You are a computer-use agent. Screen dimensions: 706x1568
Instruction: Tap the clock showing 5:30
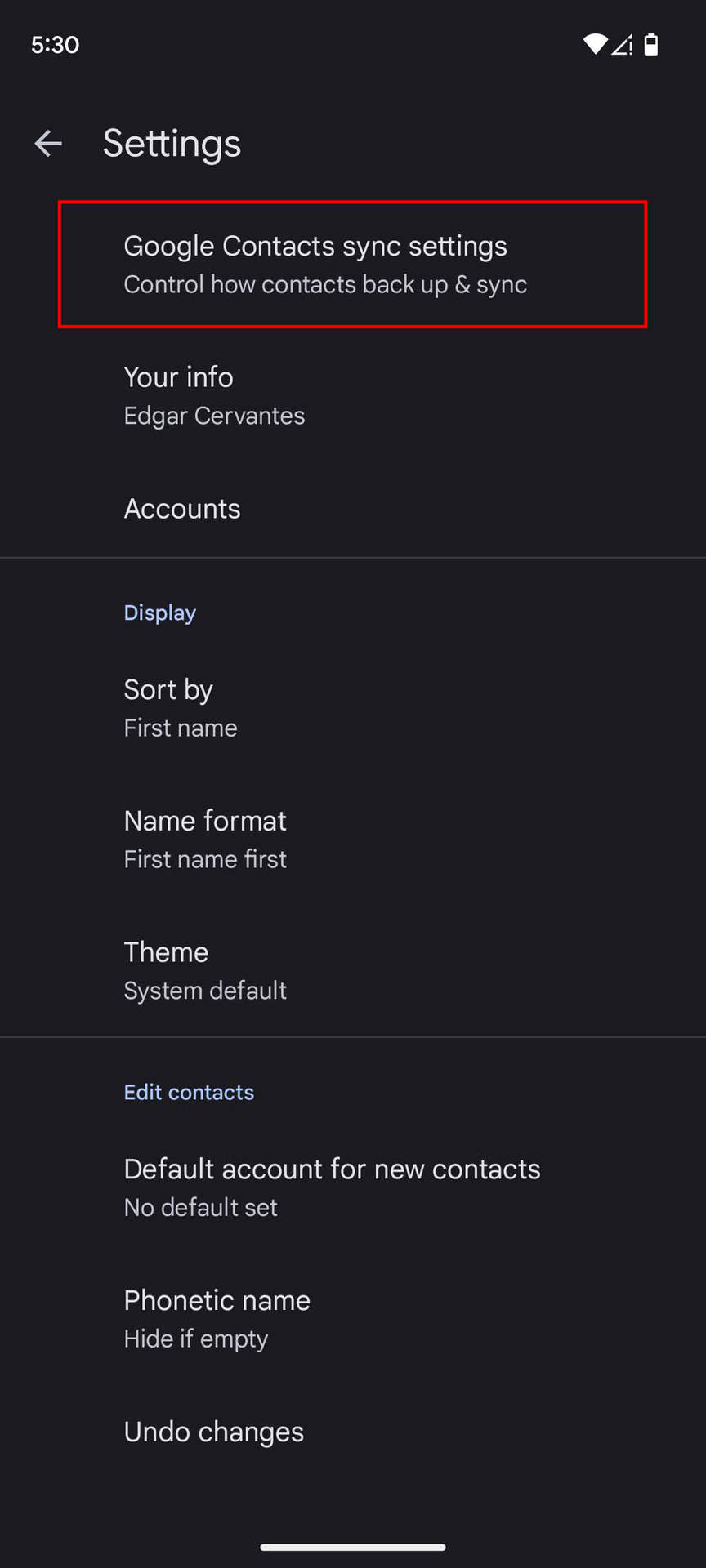click(55, 45)
